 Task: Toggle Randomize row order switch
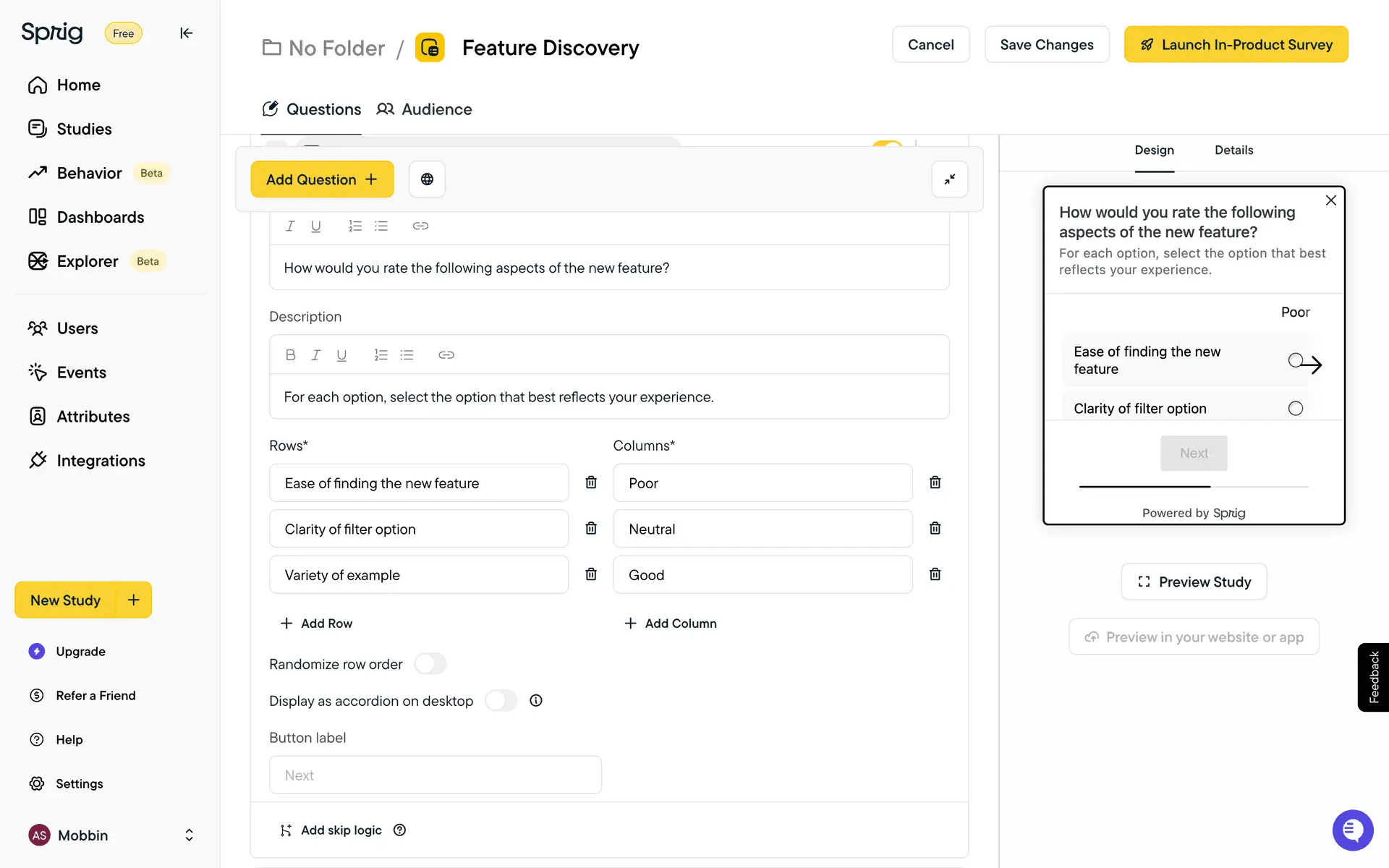[430, 664]
